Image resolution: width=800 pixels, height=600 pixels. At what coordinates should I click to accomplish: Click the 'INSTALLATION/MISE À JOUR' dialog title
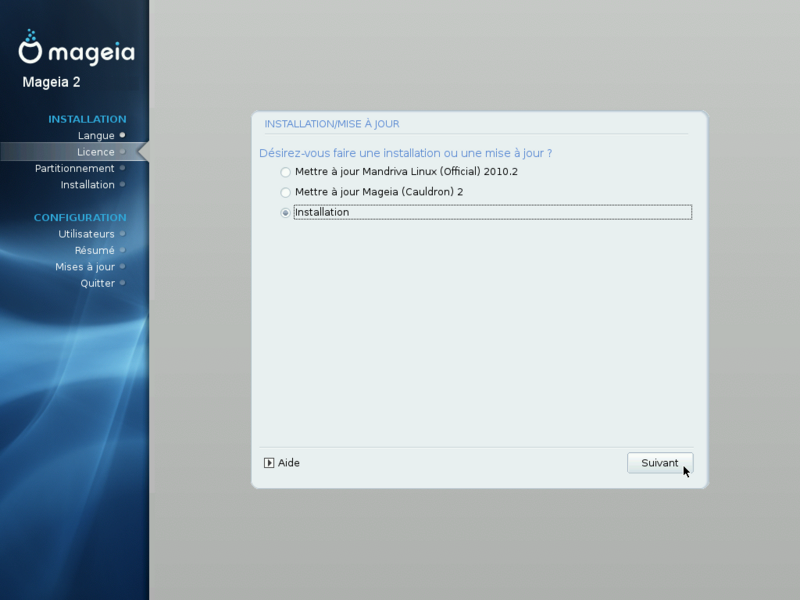332,124
